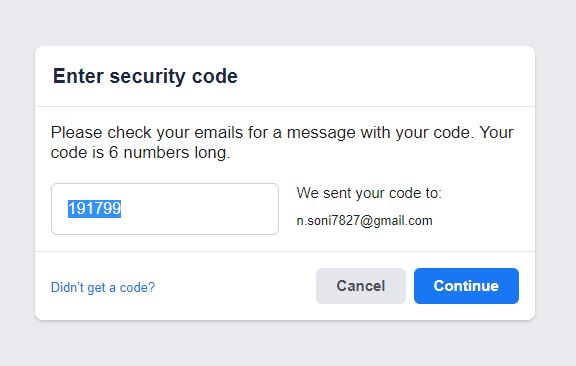The image size is (576, 366).
Task: Click the n.soni7827@gmail.com email address
Action: [364, 220]
